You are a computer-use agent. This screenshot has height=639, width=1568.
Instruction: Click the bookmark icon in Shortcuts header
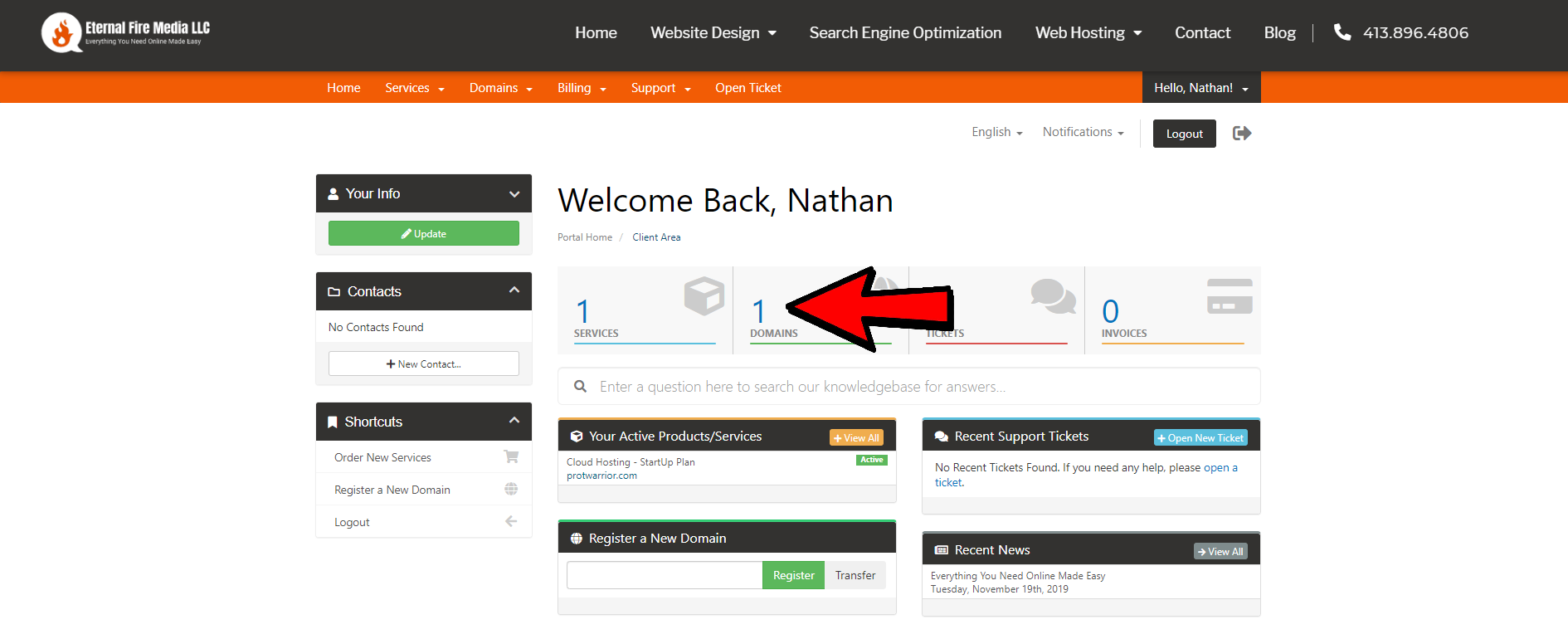333,422
